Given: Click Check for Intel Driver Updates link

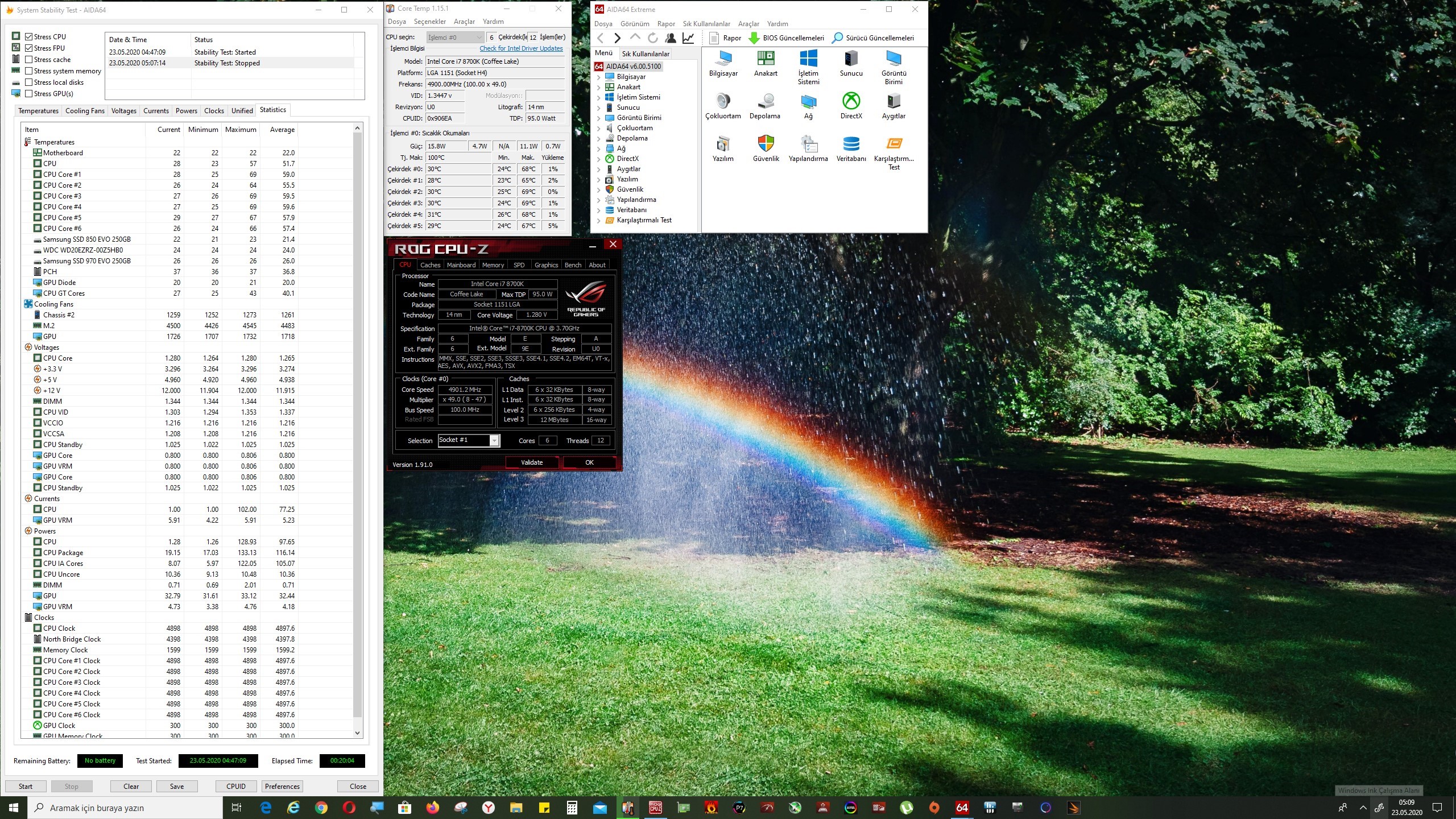Looking at the screenshot, I should 521,48.
